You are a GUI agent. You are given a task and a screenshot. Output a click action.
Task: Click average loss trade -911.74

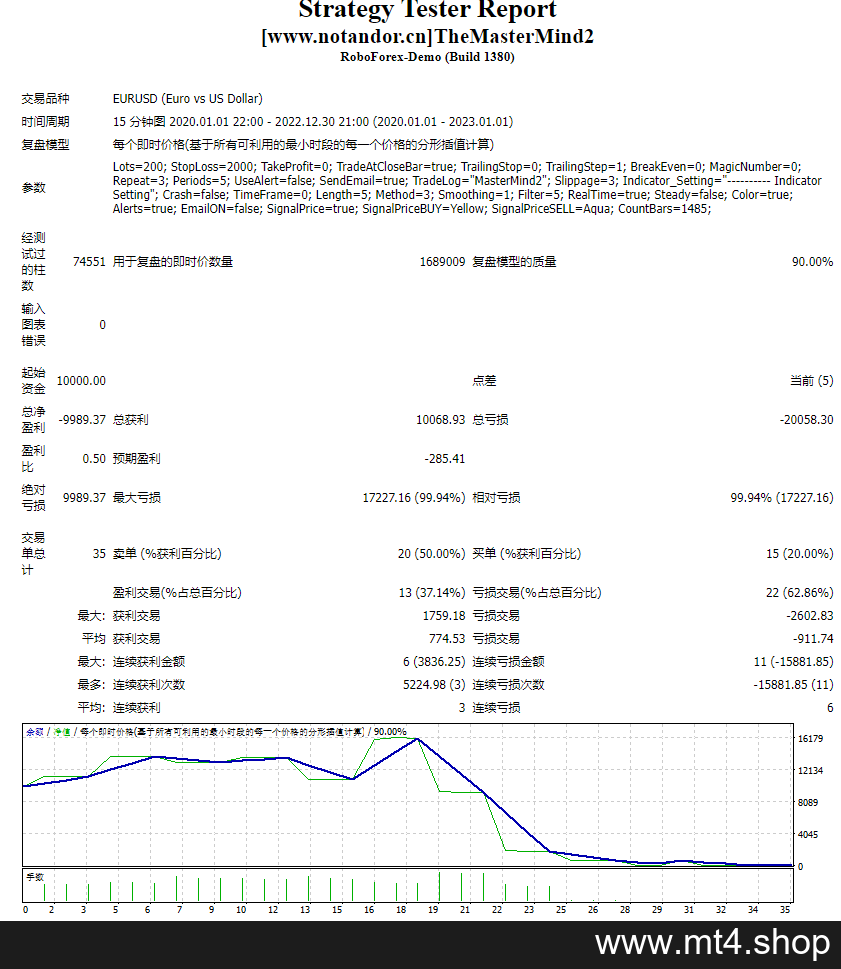[x=813, y=638]
